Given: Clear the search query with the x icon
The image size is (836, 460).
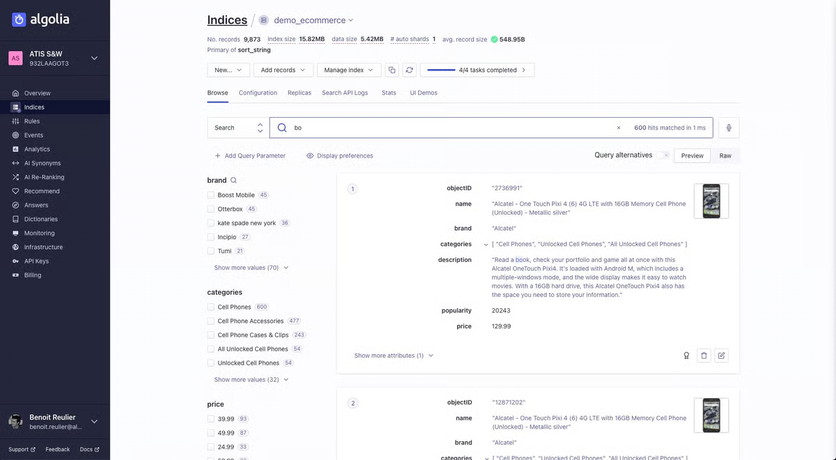Looking at the screenshot, I should (x=618, y=128).
